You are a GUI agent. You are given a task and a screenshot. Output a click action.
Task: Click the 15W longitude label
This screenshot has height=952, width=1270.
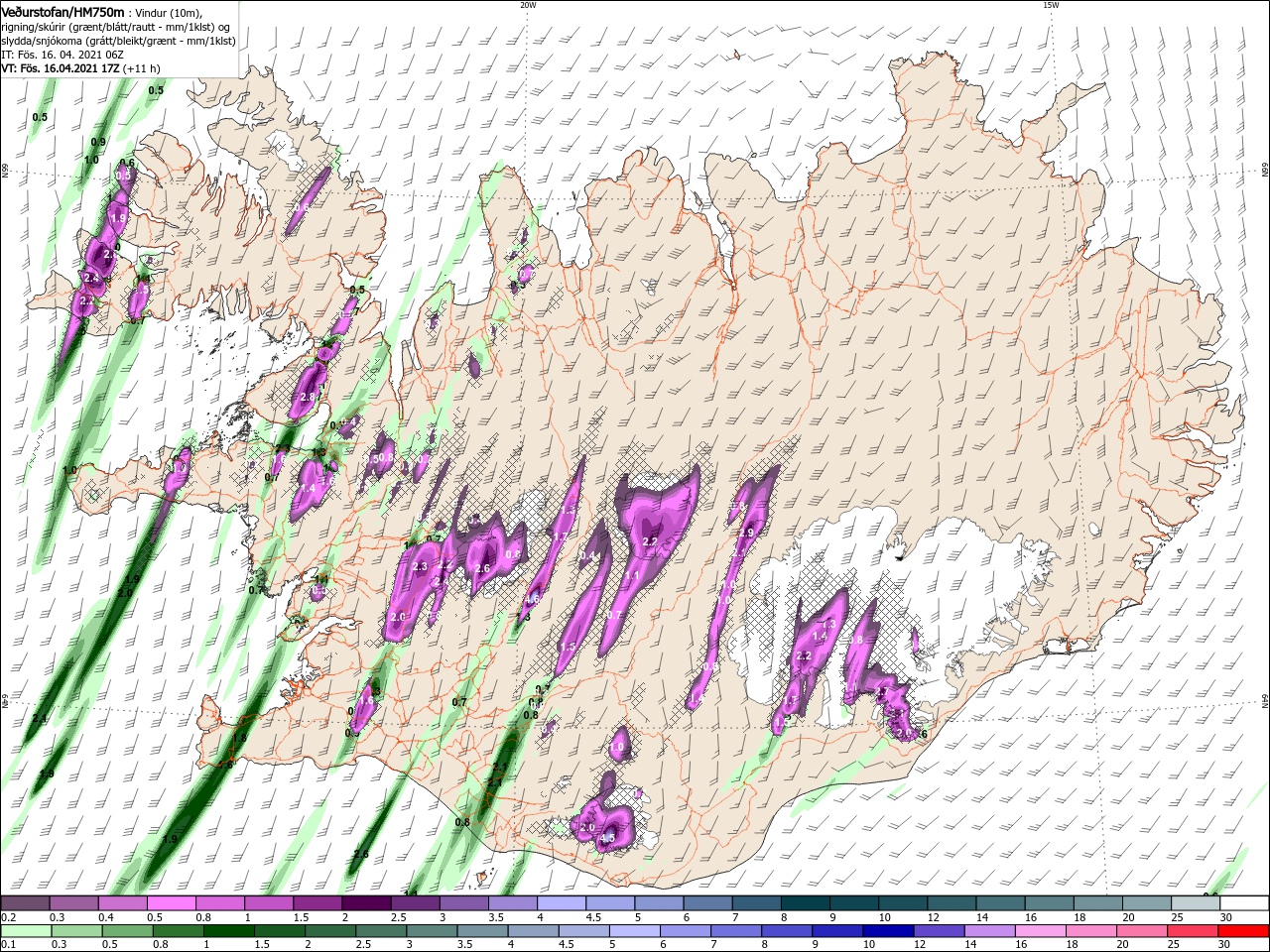pos(1051,4)
